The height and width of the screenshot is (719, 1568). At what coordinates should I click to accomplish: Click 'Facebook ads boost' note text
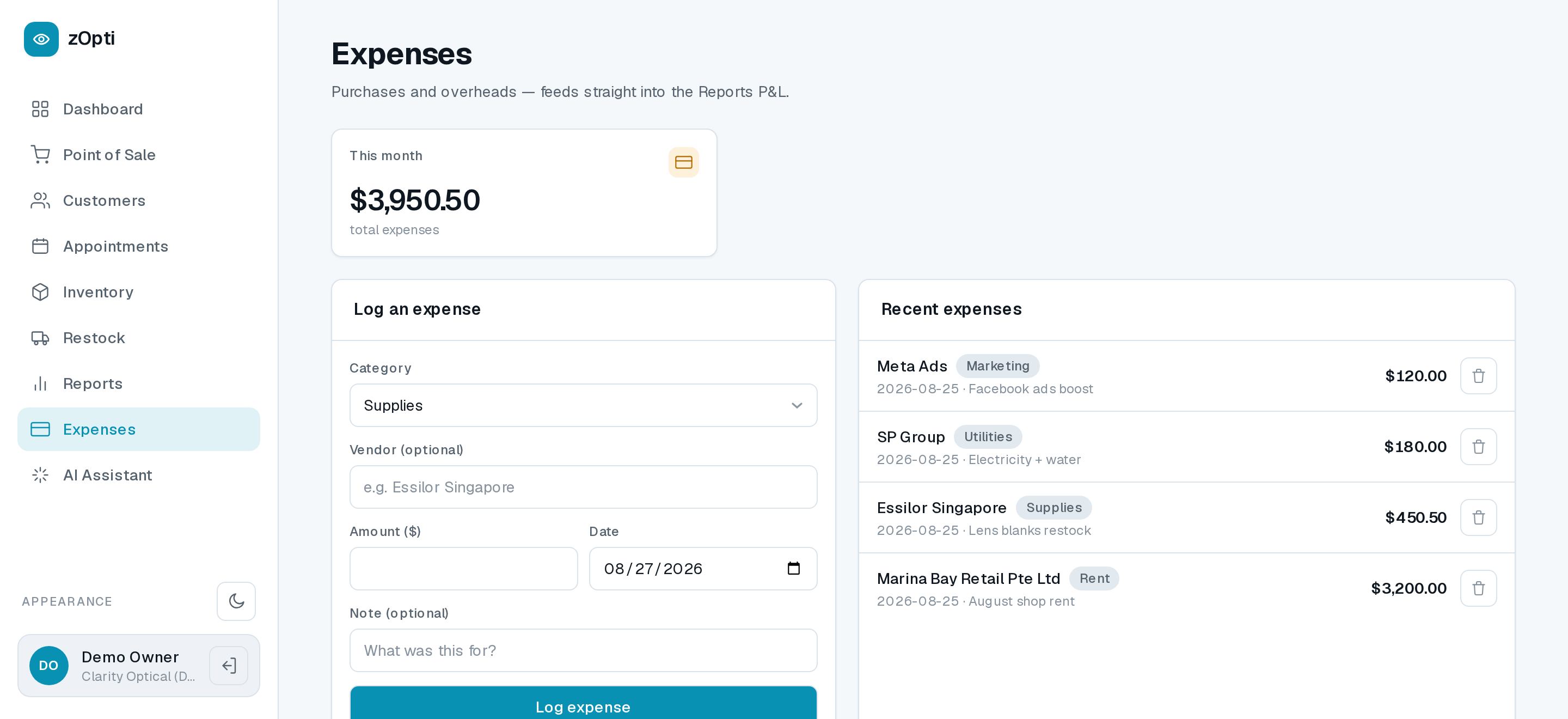[x=1031, y=388]
